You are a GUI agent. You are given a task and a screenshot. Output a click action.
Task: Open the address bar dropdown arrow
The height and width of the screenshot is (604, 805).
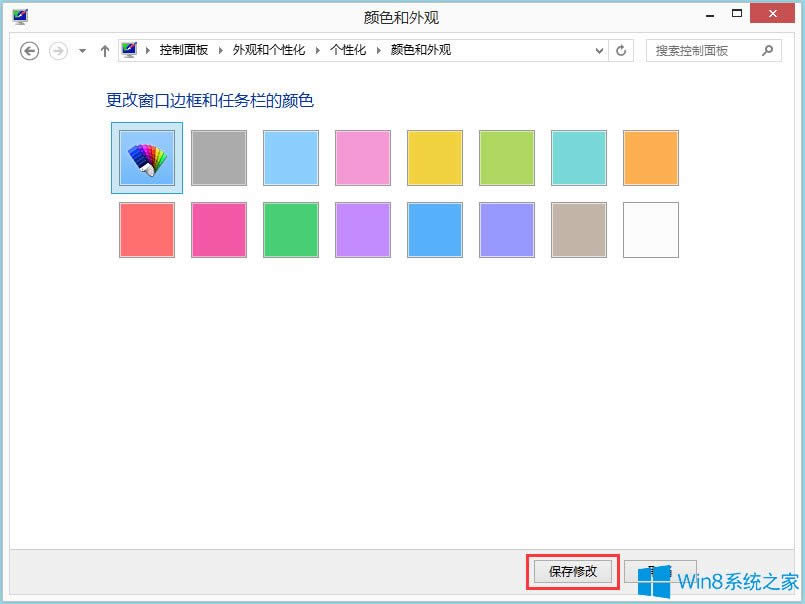[599, 50]
